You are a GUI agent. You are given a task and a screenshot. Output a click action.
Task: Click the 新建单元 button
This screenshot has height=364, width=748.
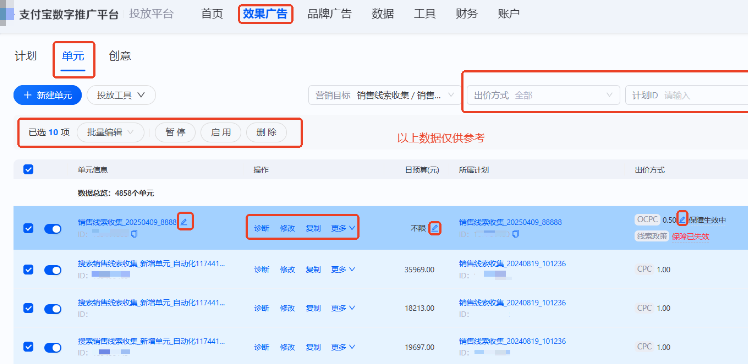(48, 95)
